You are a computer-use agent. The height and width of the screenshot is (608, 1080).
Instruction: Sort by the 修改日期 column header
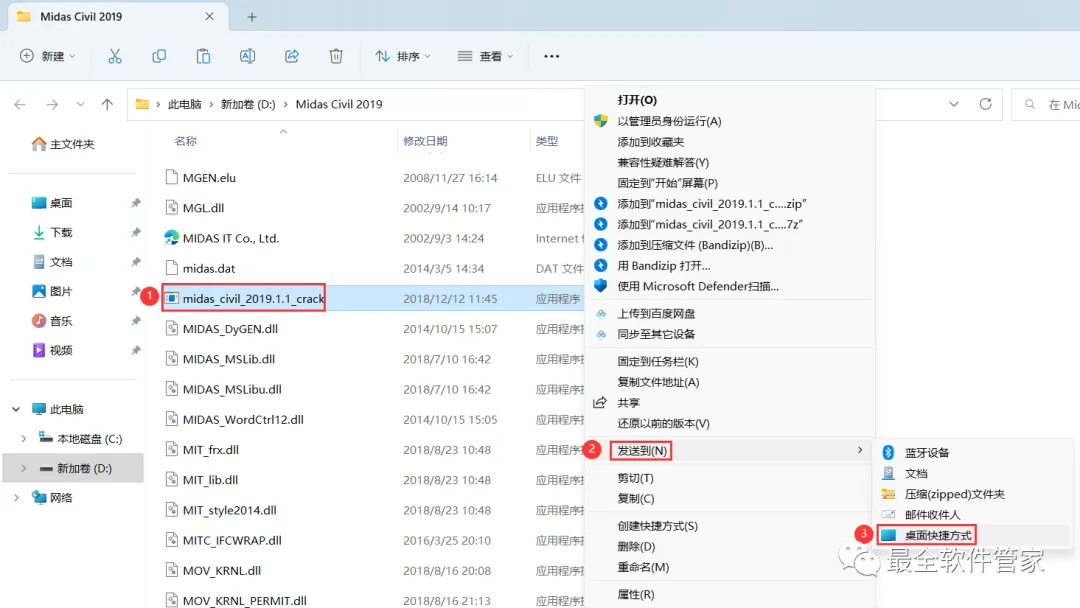click(425, 141)
